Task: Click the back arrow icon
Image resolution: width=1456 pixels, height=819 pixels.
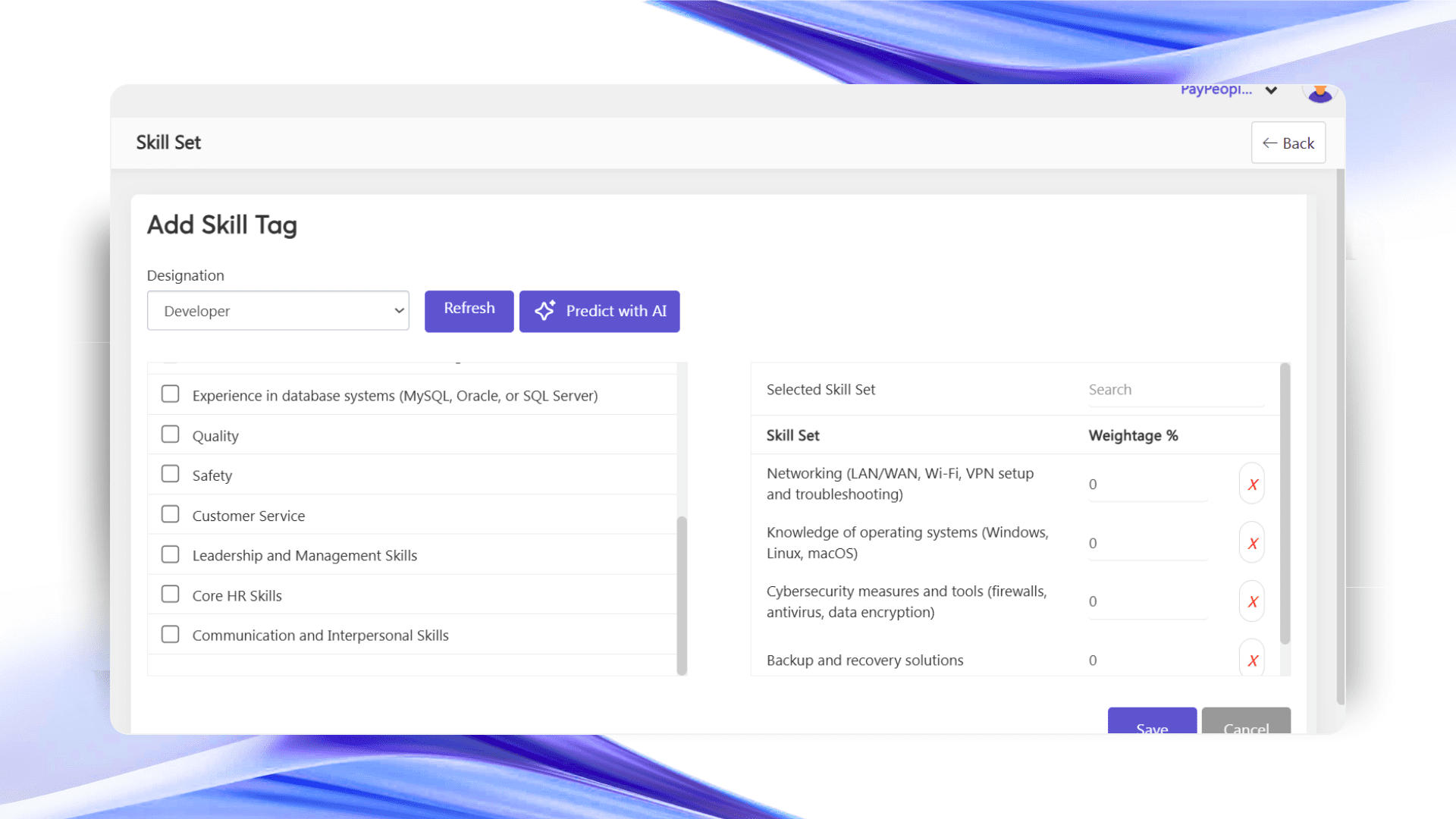Action: click(x=1269, y=143)
